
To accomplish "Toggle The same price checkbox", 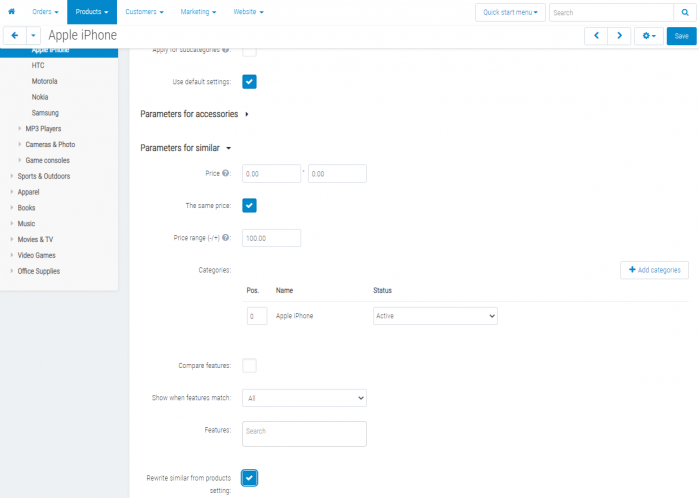I will (x=249, y=206).
